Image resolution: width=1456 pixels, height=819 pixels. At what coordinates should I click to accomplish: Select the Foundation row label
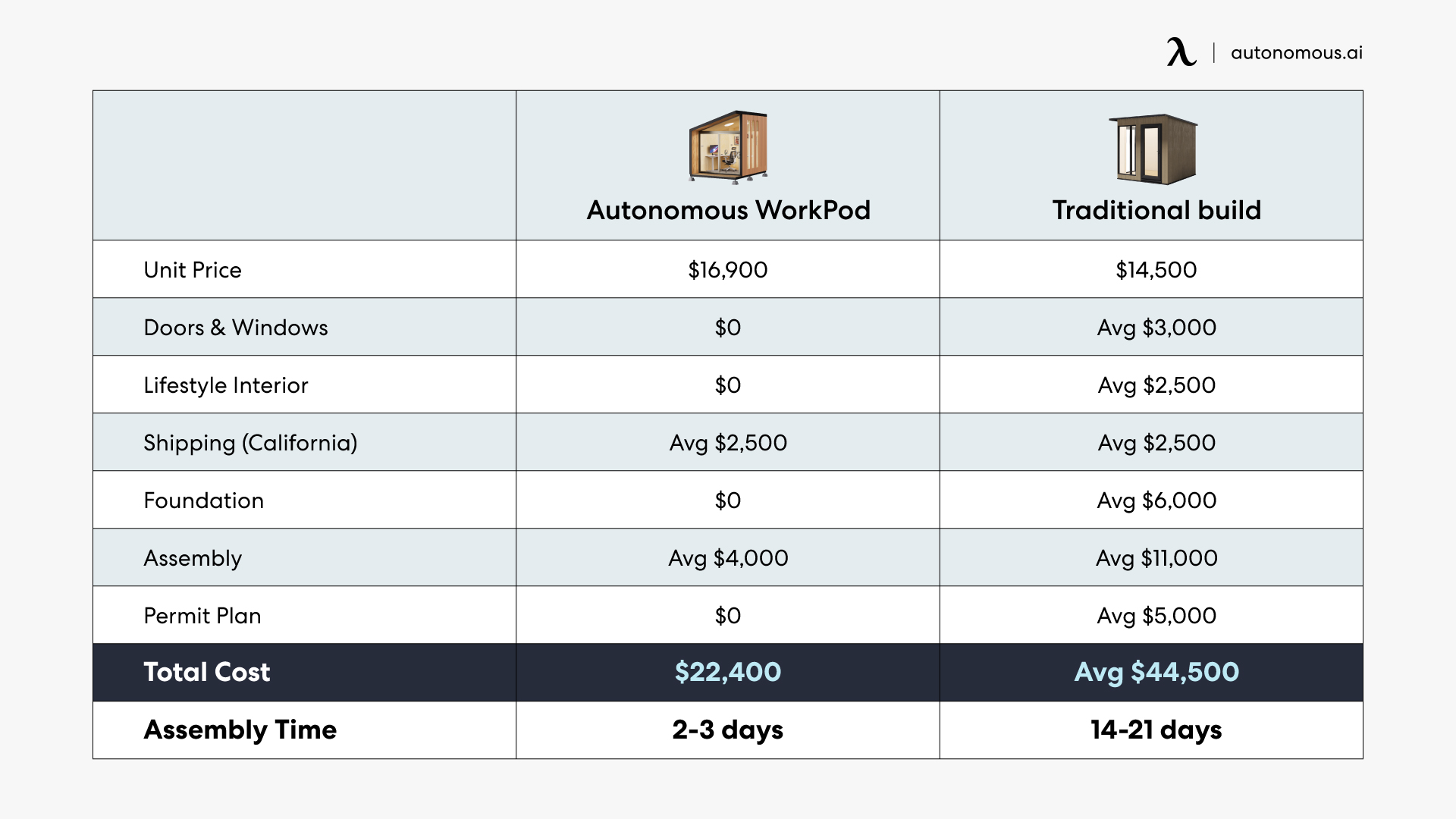click(204, 500)
